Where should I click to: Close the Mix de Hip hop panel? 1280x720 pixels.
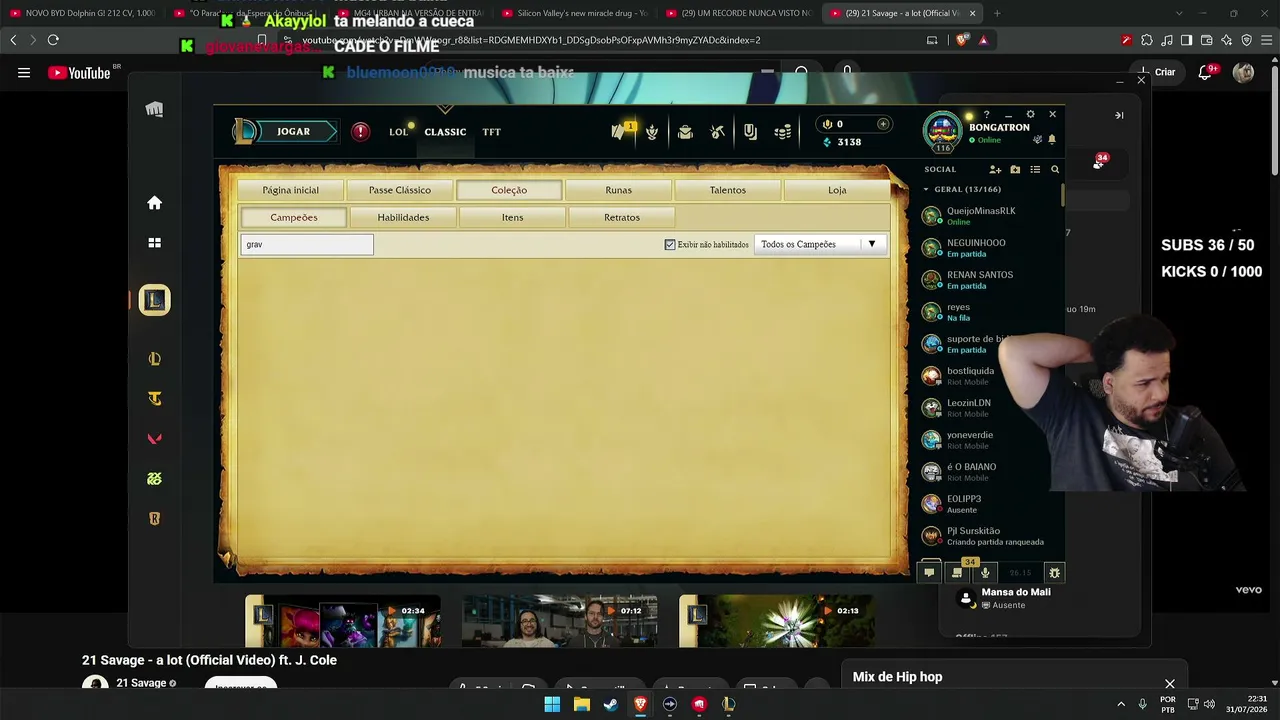click(1169, 684)
